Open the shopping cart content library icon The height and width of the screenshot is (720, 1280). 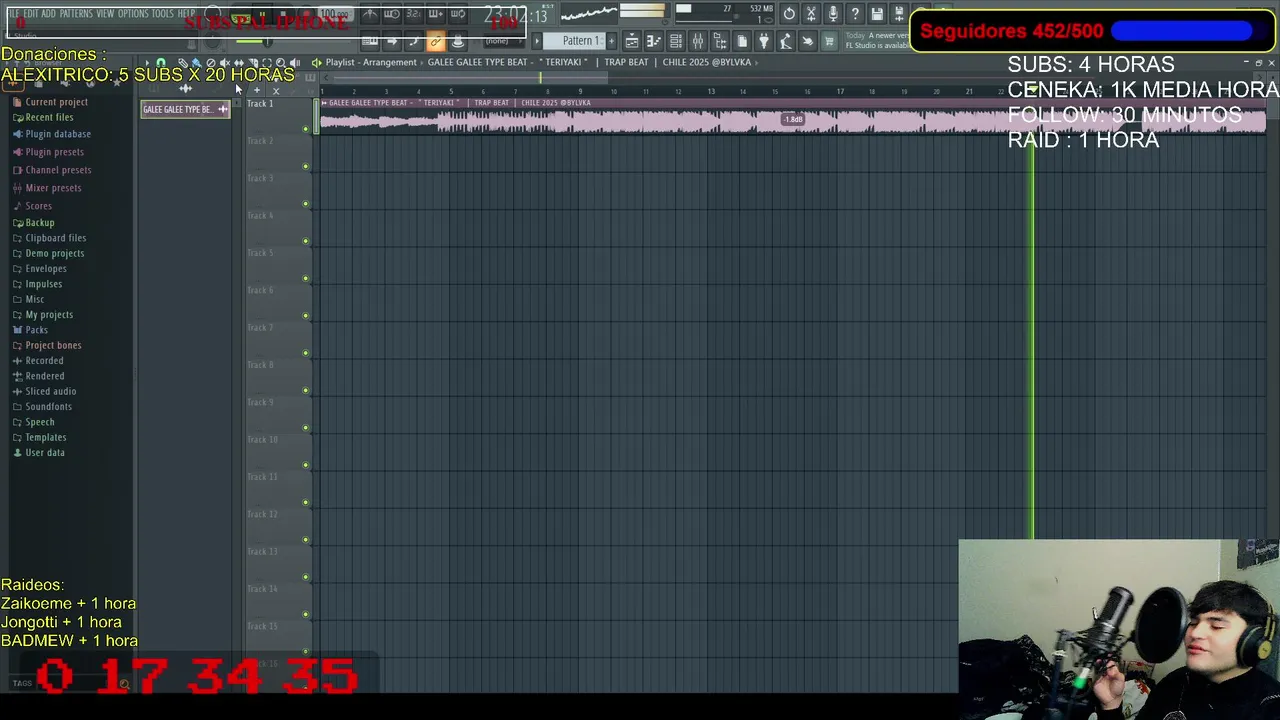pyautogui.click(x=829, y=41)
